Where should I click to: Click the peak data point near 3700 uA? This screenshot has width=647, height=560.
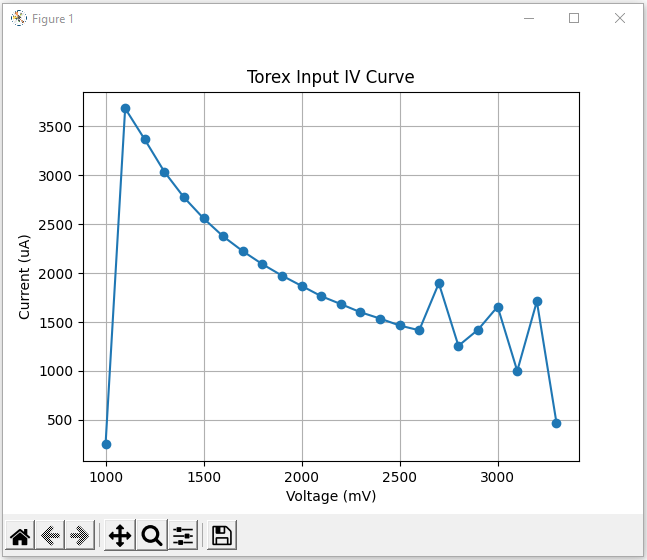125,109
